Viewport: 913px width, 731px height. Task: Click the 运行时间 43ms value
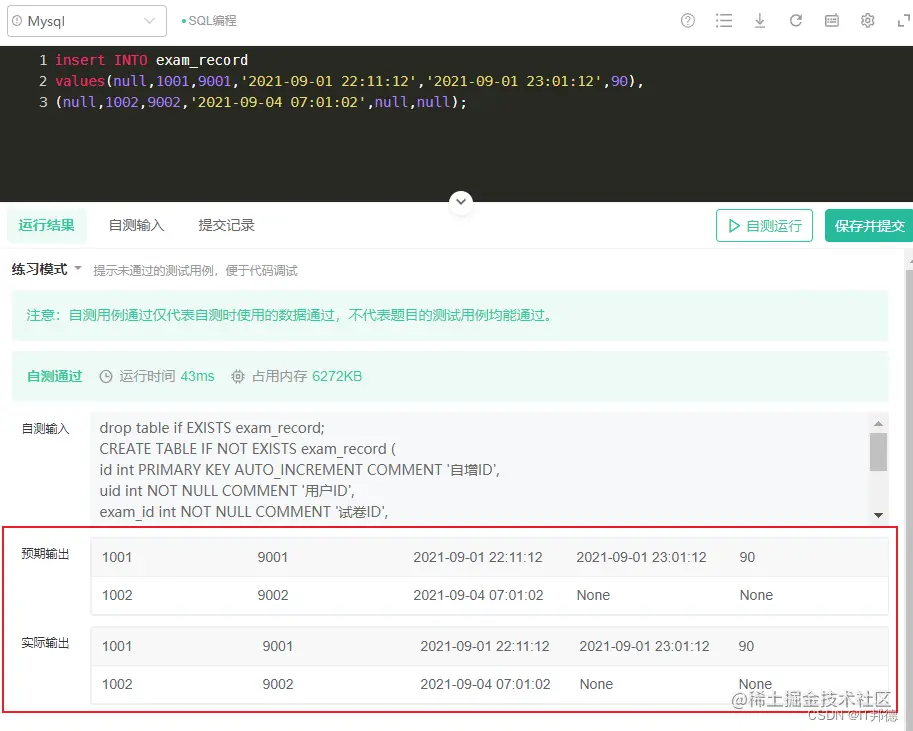point(197,377)
